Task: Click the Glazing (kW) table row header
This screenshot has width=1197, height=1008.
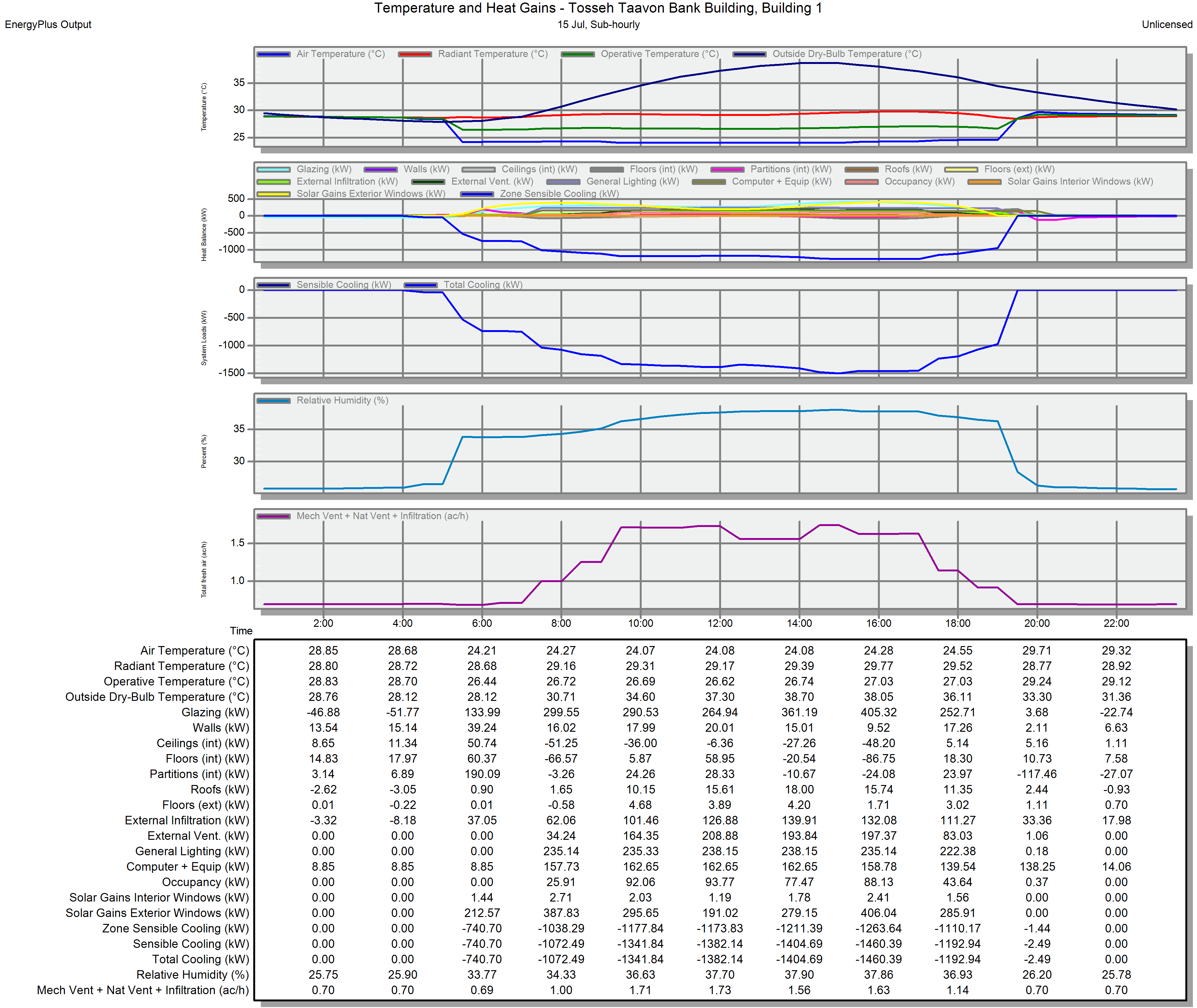Action: (215, 713)
